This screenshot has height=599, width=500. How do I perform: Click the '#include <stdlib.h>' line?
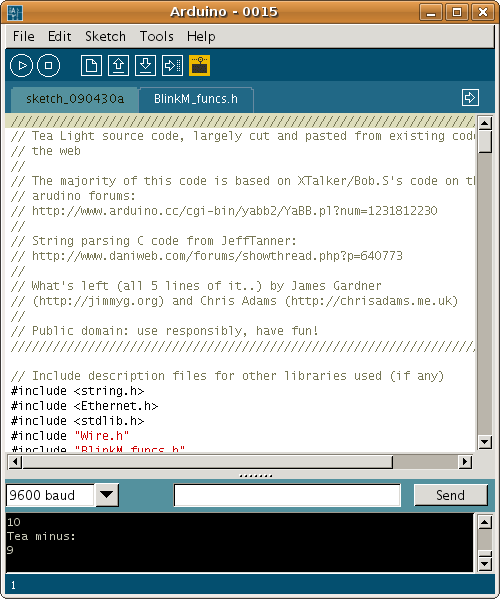click(x=78, y=421)
